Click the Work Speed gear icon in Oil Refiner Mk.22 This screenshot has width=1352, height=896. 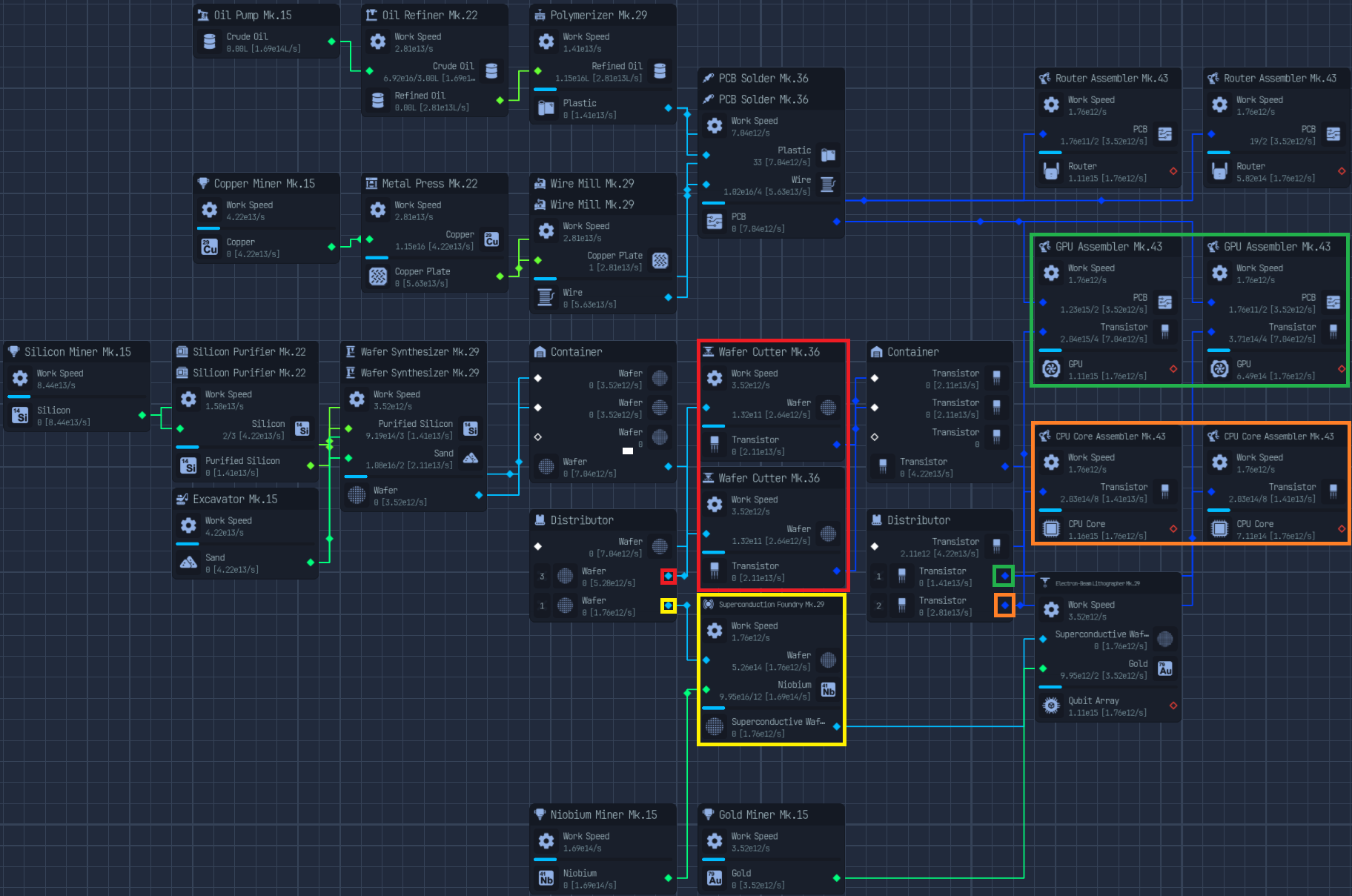tap(378, 42)
